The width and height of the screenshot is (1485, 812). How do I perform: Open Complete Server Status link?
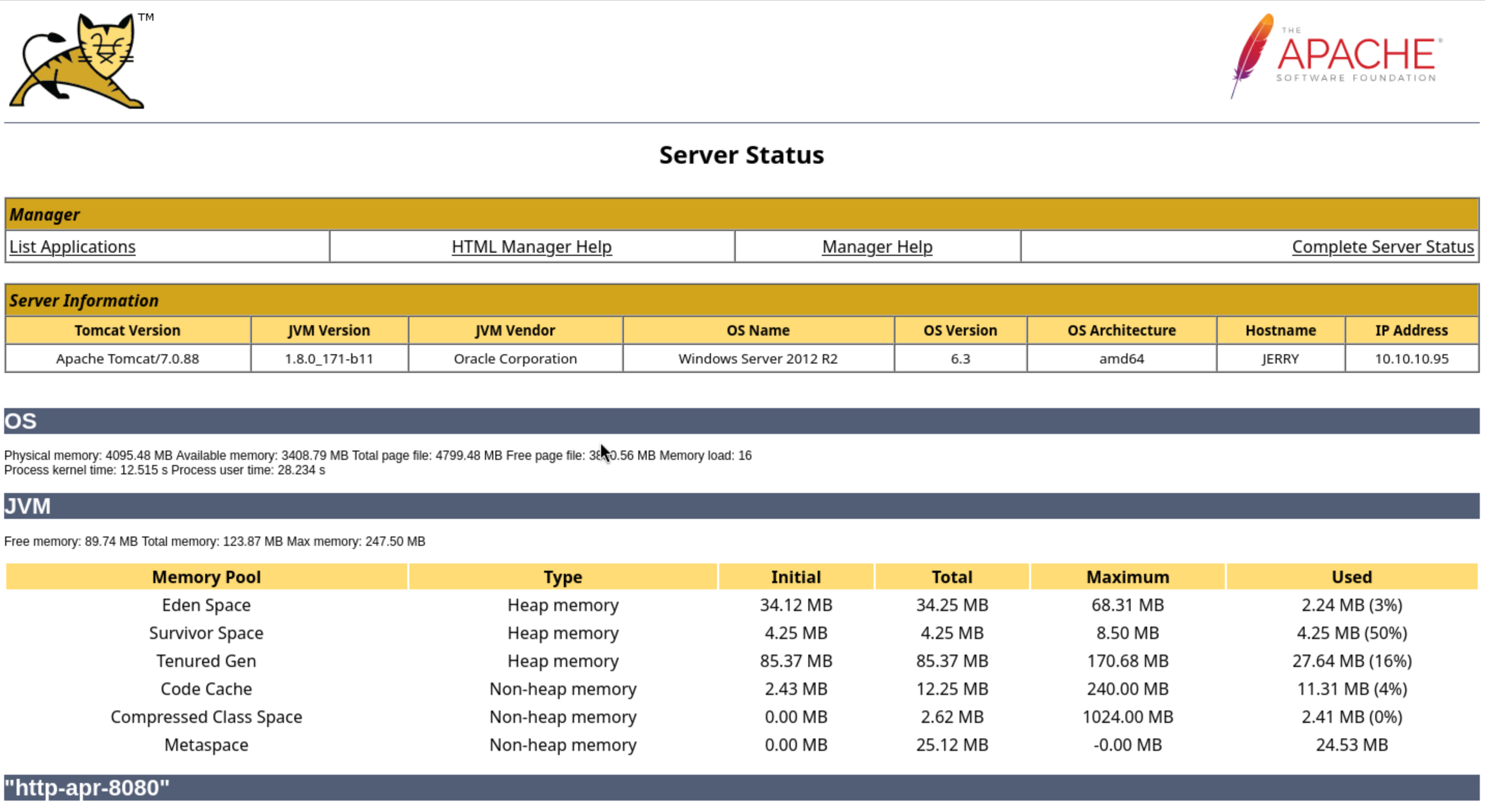pyautogui.click(x=1382, y=247)
